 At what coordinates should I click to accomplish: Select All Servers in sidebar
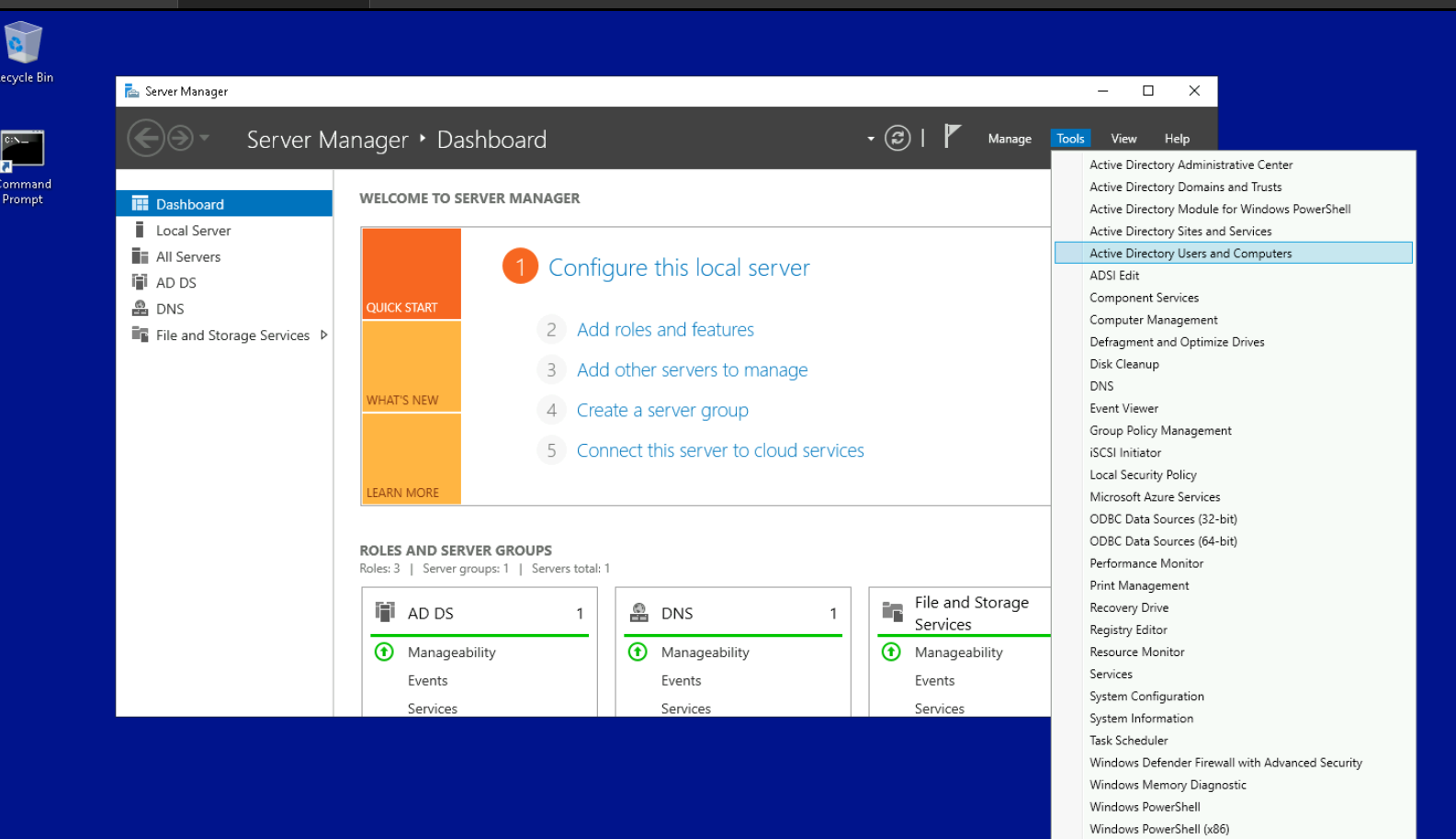224,256
